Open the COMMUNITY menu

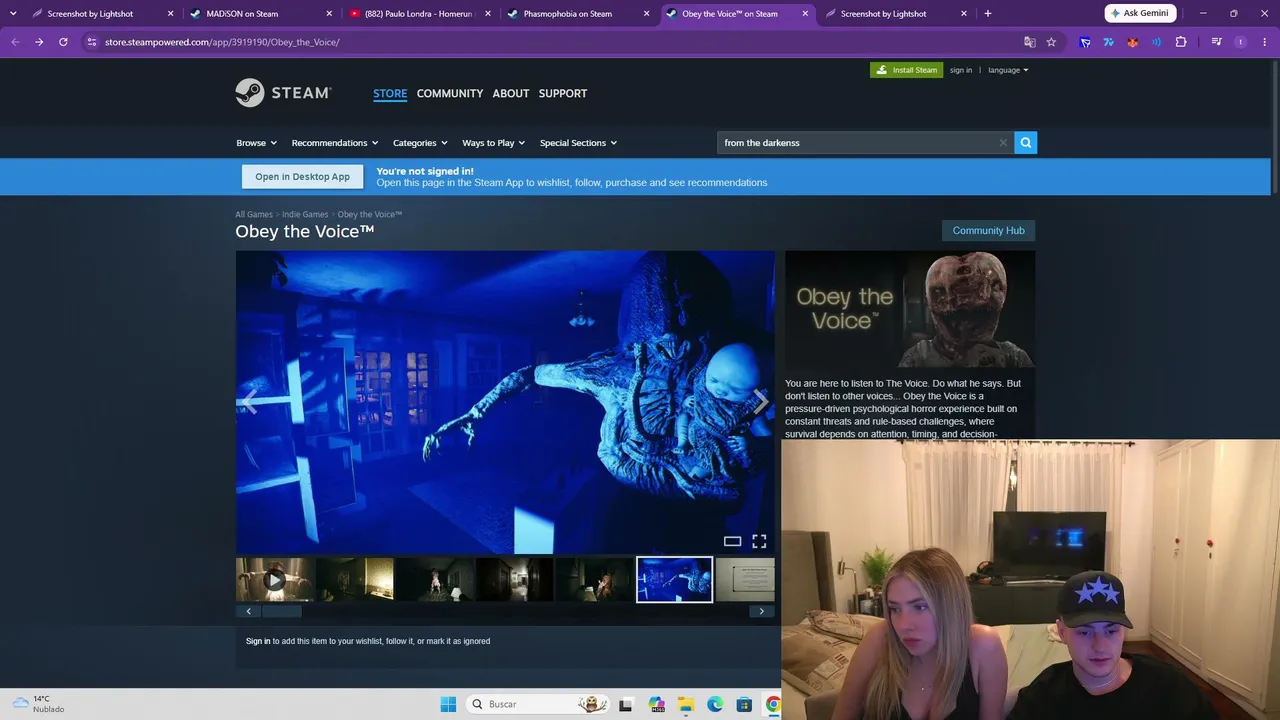pyautogui.click(x=450, y=93)
